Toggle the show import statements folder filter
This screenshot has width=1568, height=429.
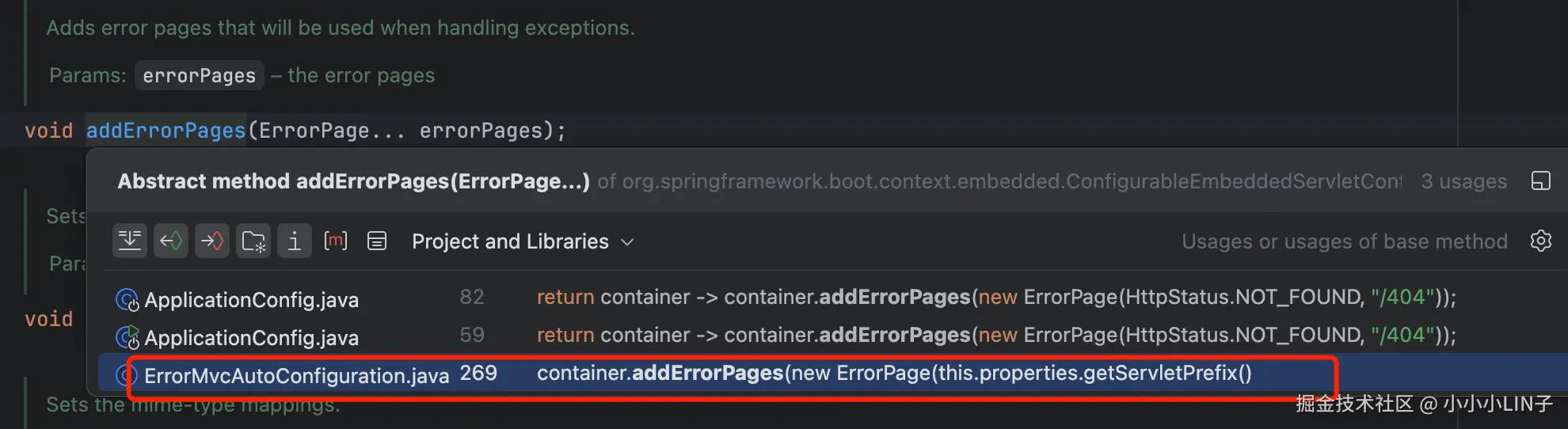point(253,241)
